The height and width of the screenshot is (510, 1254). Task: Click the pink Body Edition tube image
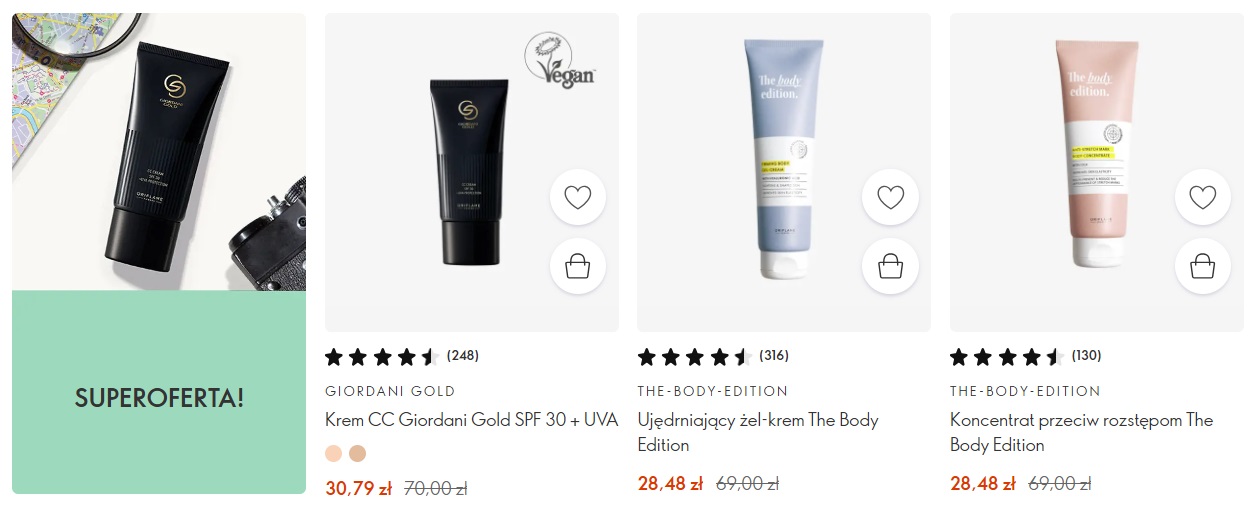(1096, 158)
